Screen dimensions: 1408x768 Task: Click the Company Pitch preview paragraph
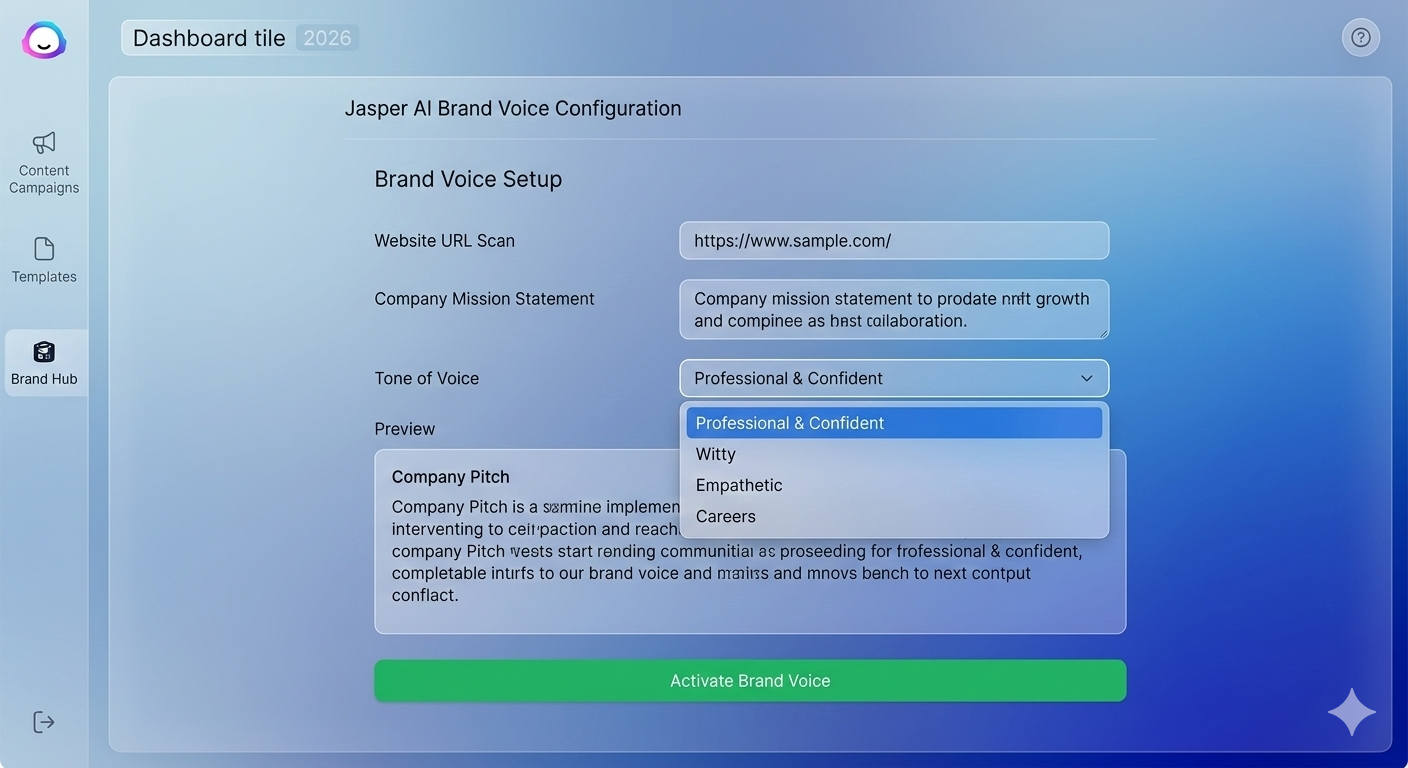737,551
